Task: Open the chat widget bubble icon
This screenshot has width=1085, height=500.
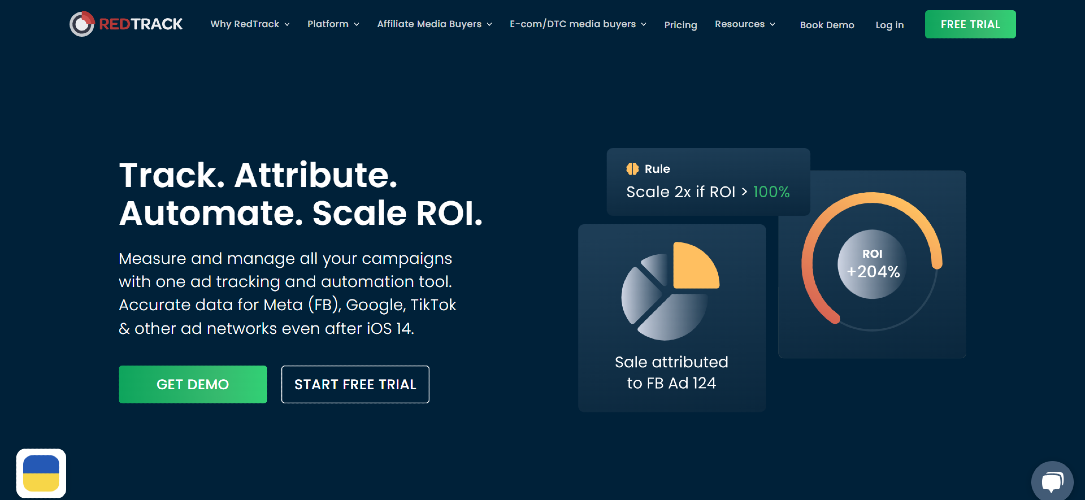Action: click(x=1051, y=482)
